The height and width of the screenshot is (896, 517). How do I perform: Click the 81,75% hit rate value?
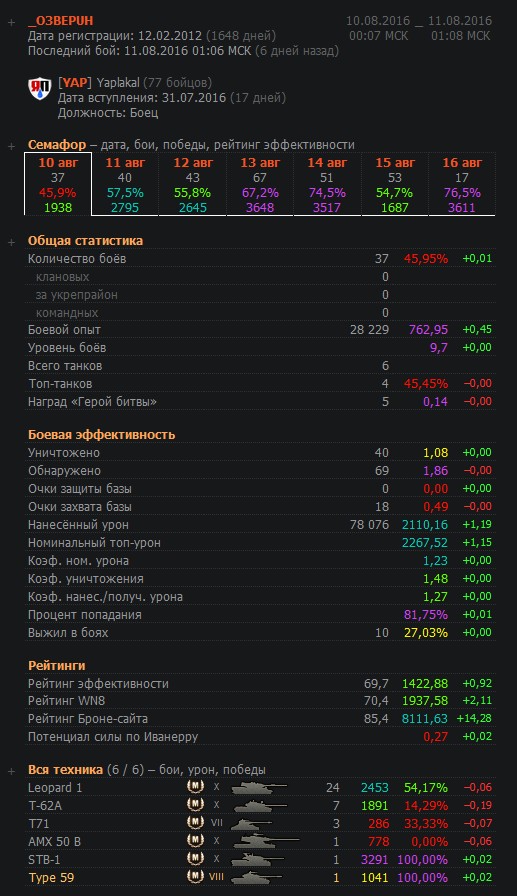pyautogui.click(x=426, y=615)
